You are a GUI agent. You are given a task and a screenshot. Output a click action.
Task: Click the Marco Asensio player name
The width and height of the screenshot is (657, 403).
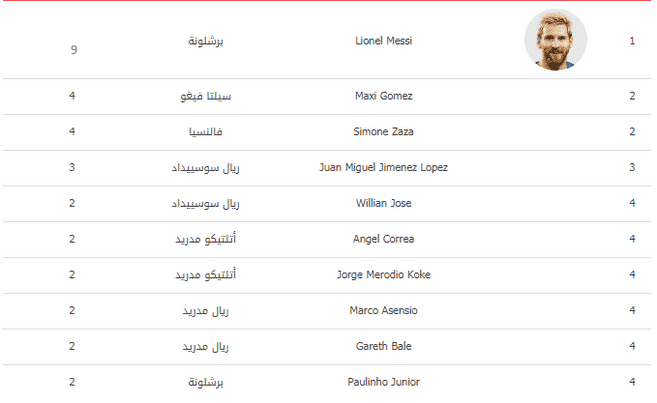pyautogui.click(x=383, y=310)
